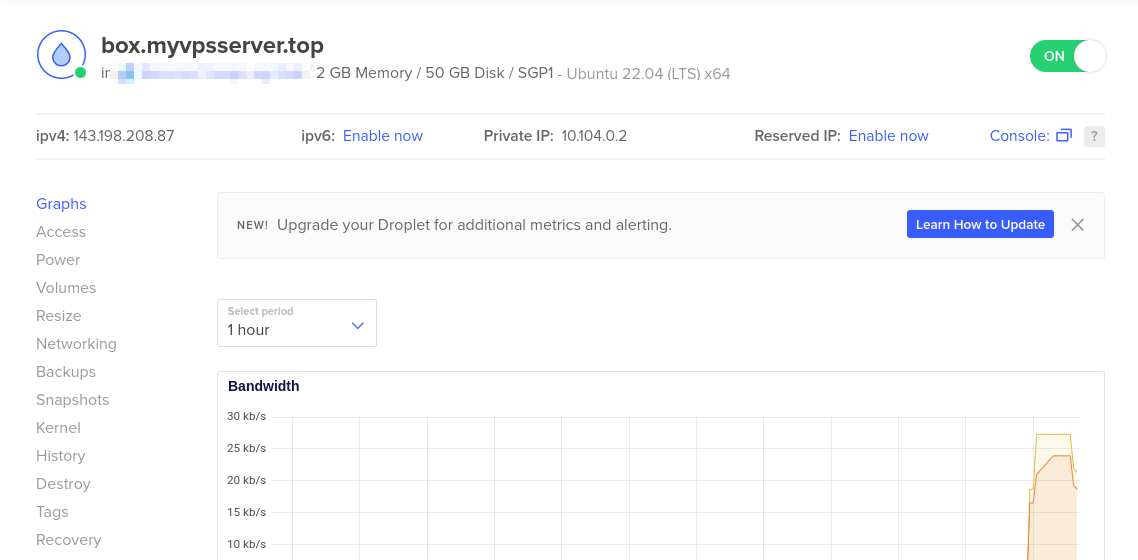
Task: Click the Console link text
Action: click(1019, 136)
